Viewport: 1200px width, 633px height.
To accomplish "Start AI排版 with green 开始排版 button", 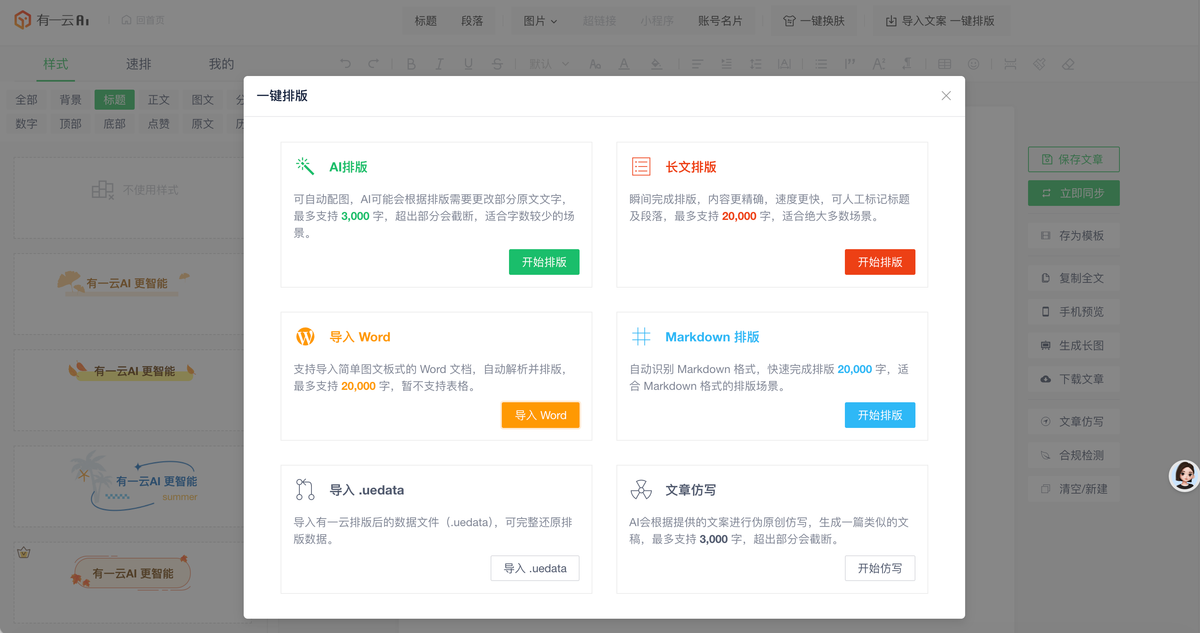I will tap(544, 262).
